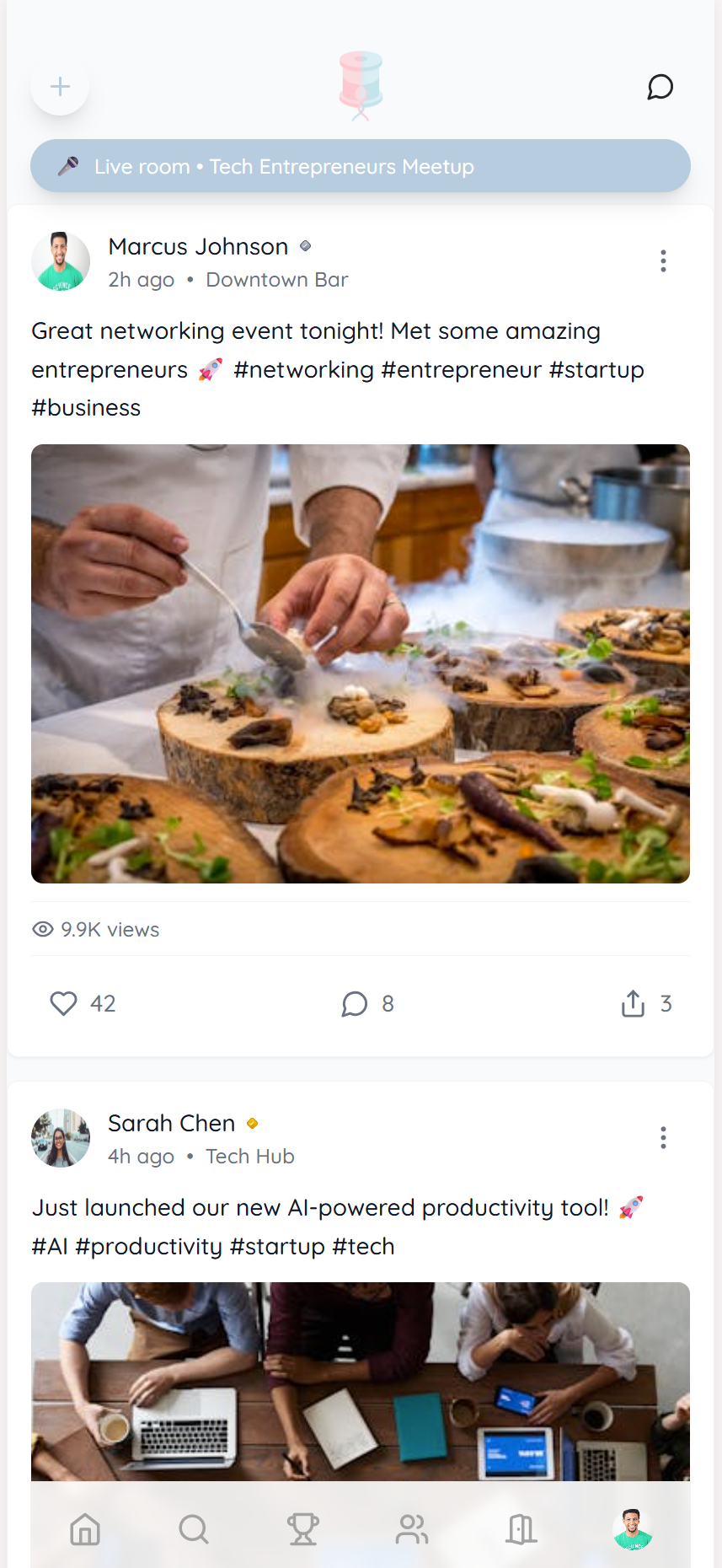Open Sarah Chen's post options menu
This screenshot has height=1568, width=722.
663,1138
